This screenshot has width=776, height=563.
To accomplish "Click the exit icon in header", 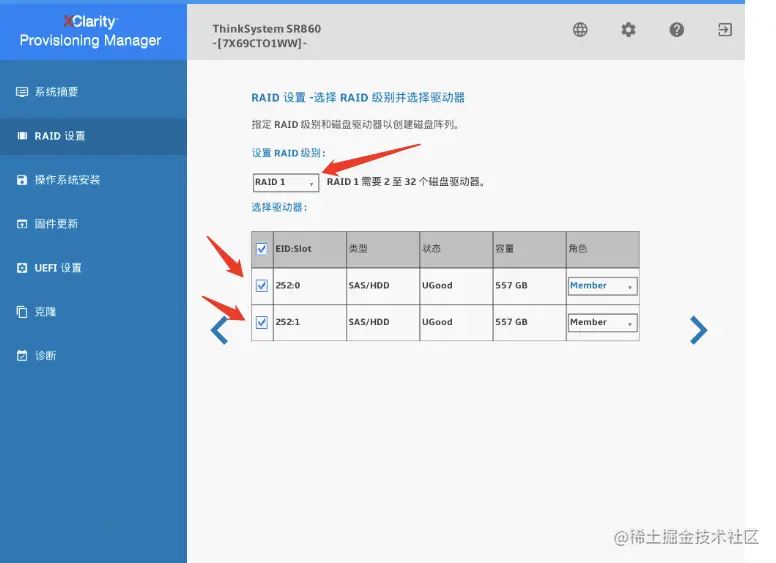I will pyautogui.click(x=725, y=30).
